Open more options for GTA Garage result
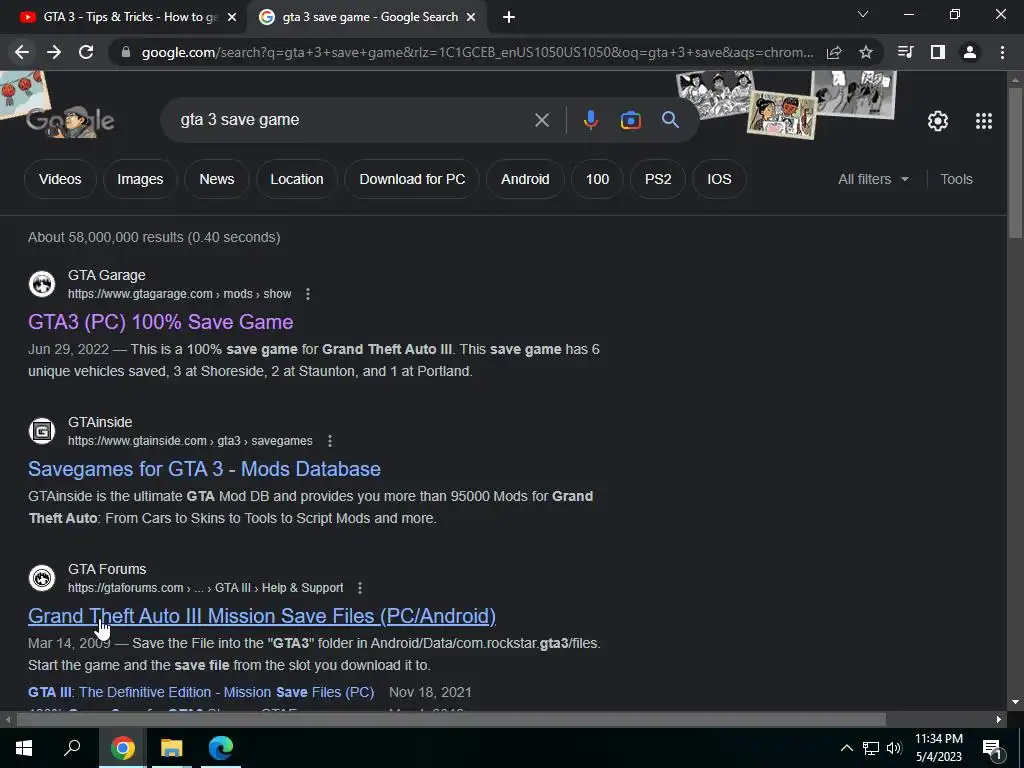 coord(308,295)
